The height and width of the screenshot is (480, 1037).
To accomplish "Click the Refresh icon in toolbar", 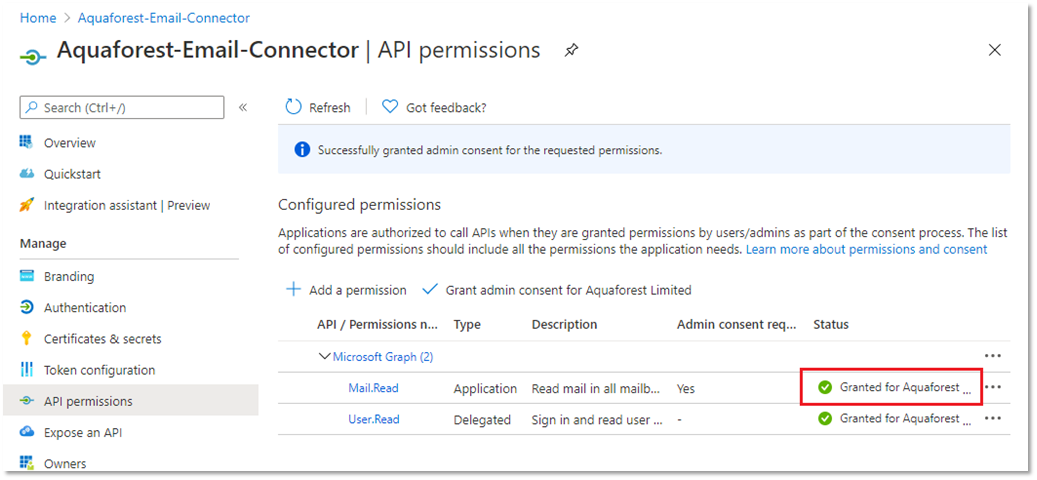I will click(x=293, y=107).
